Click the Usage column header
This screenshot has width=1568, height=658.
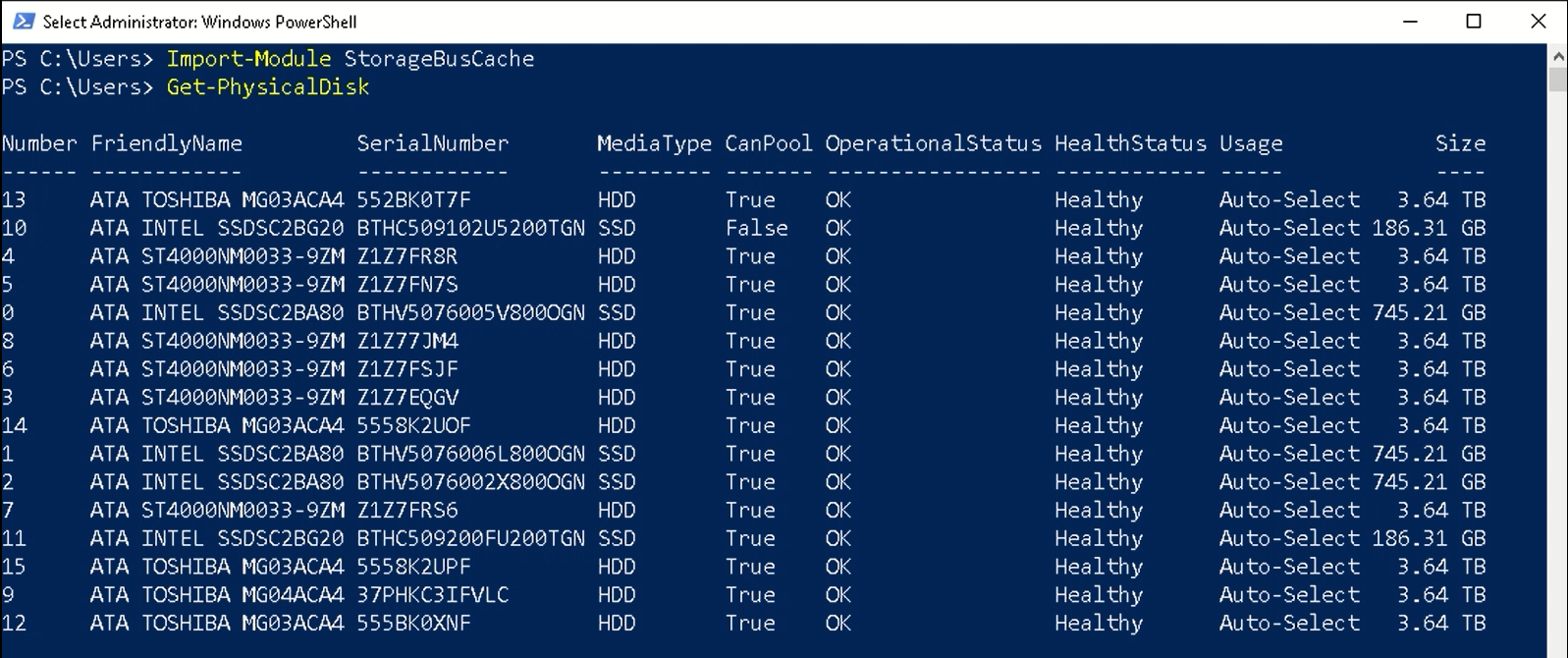pos(1251,144)
